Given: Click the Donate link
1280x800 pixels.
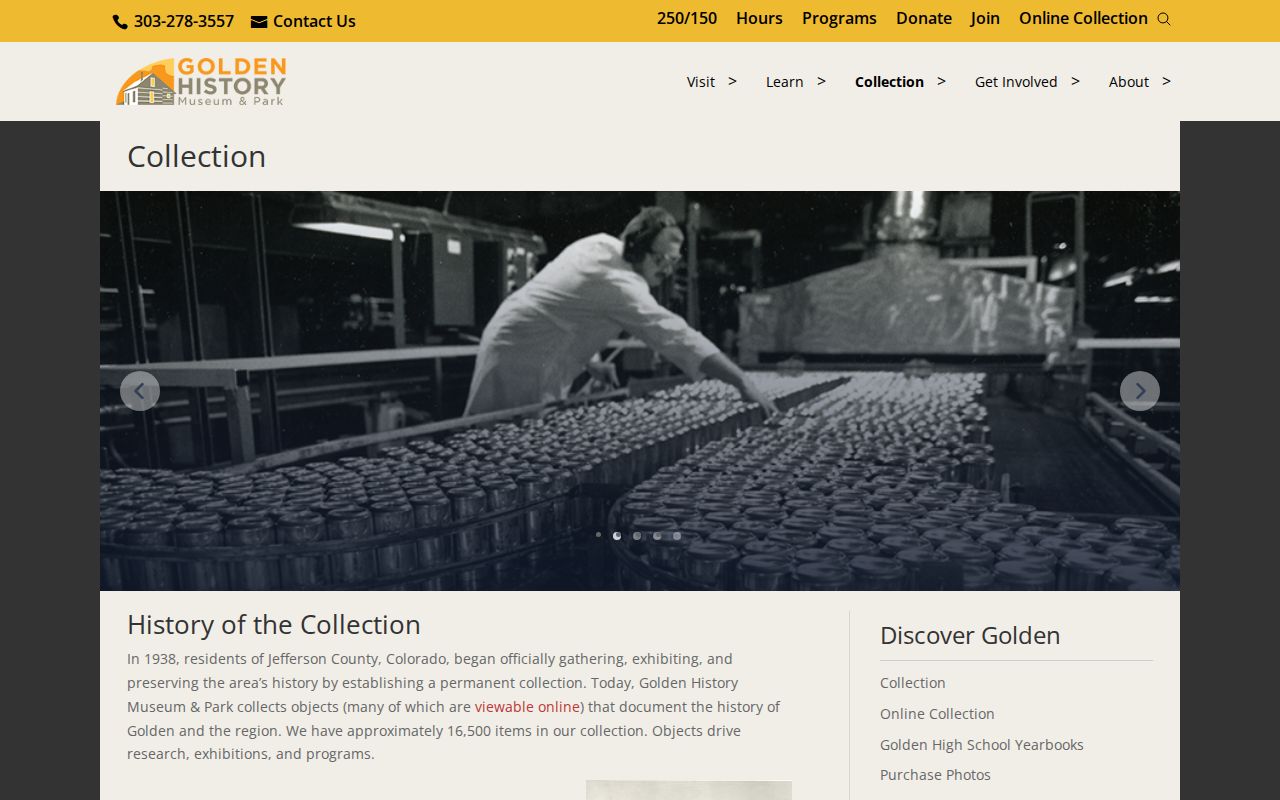Looking at the screenshot, I should [924, 18].
